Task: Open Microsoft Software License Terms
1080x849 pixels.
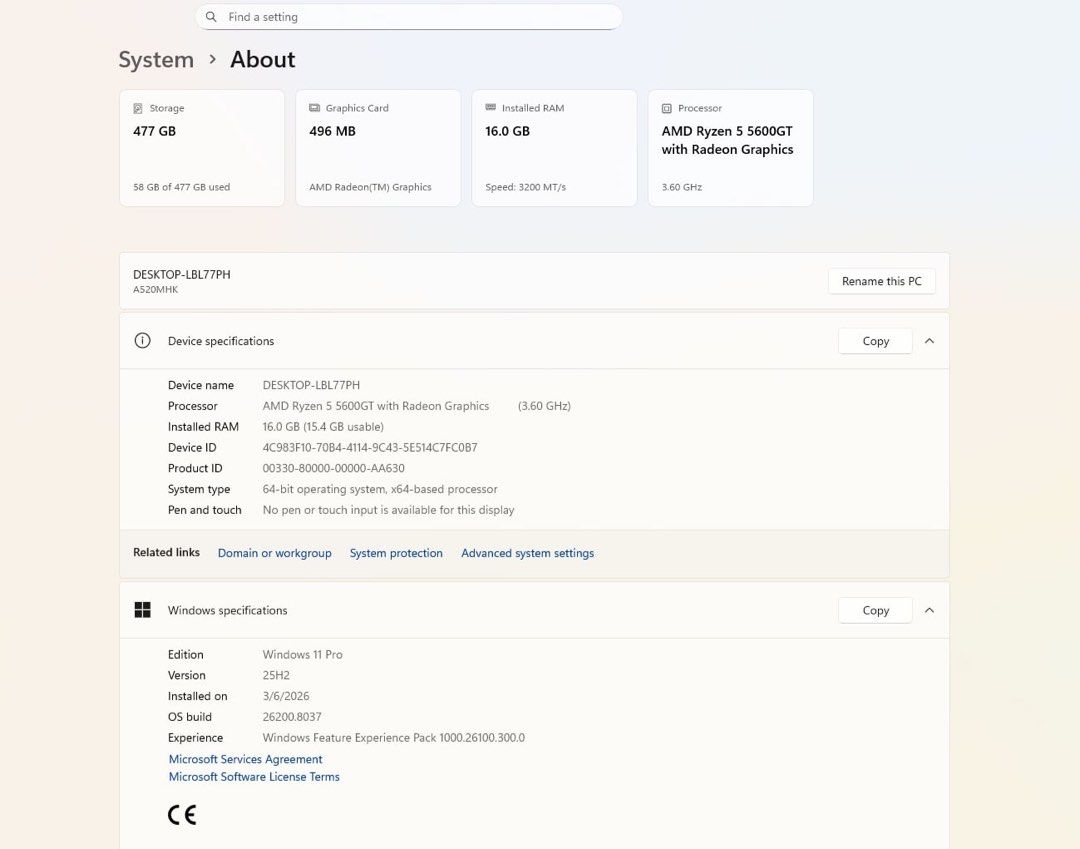Action: (254, 777)
